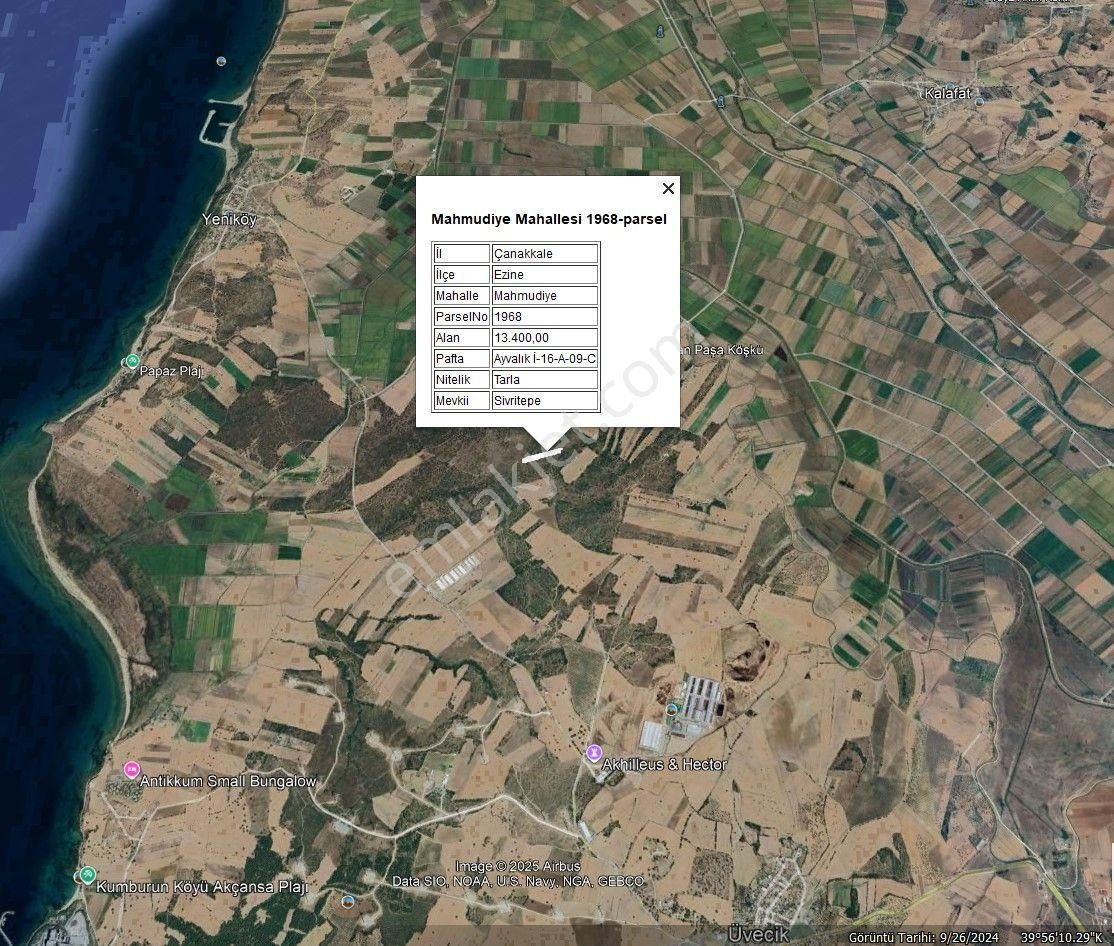The width and height of the screenshot is (1114, 946).
Task: Click the Yeniköy village label
Action: (x=229, y=219)
